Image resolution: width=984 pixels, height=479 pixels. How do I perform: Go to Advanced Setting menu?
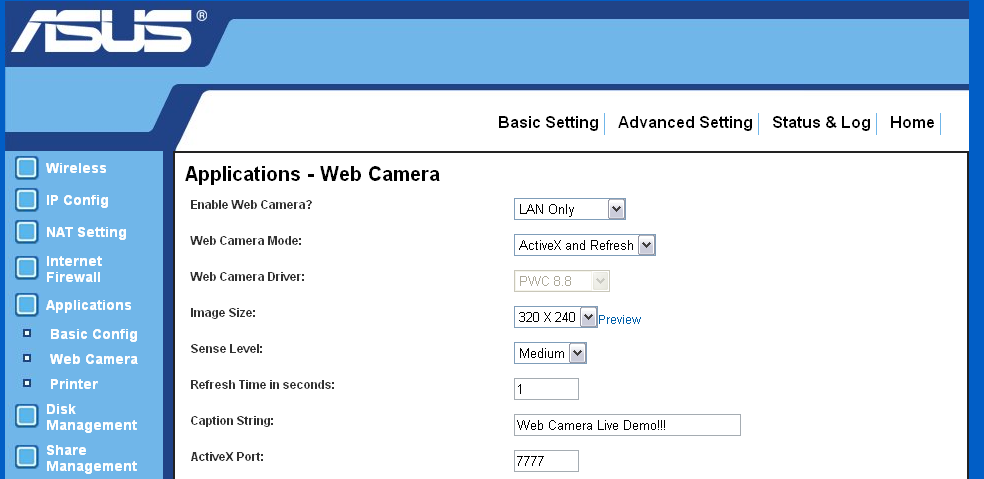point(685,123)
